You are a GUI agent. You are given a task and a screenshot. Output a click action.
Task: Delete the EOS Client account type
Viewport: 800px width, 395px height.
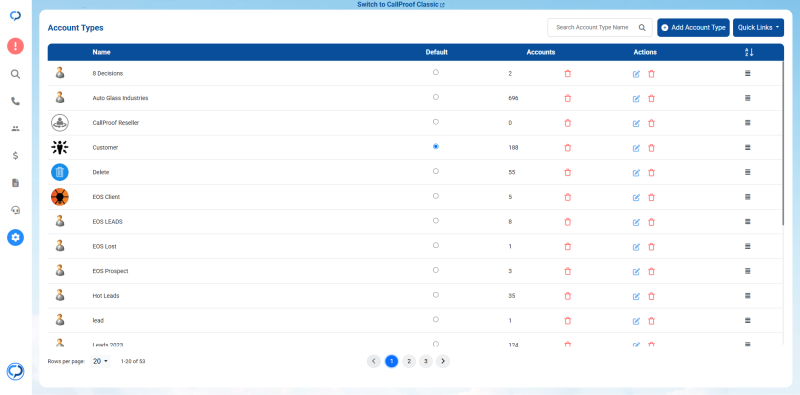pos(651,197)
